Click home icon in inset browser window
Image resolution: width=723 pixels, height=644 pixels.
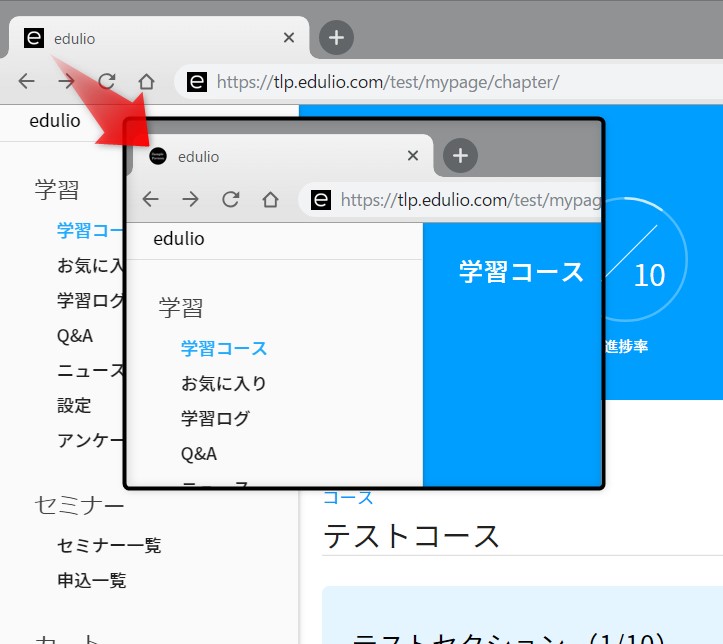click(x=270, y=199)
